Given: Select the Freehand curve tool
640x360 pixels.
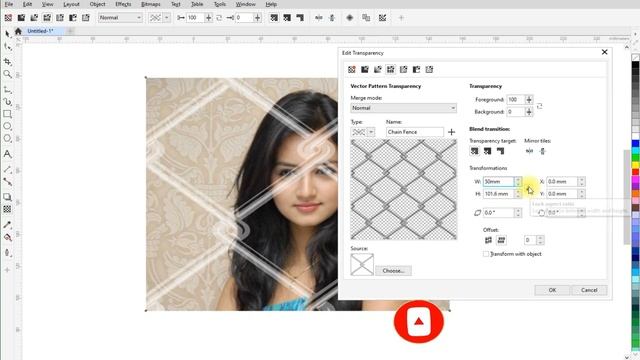Looking at the screenshot, I should [x=7, y=90].
